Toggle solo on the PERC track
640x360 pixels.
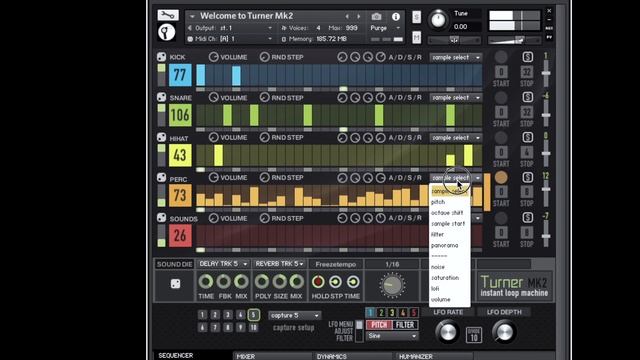[527, 177]
